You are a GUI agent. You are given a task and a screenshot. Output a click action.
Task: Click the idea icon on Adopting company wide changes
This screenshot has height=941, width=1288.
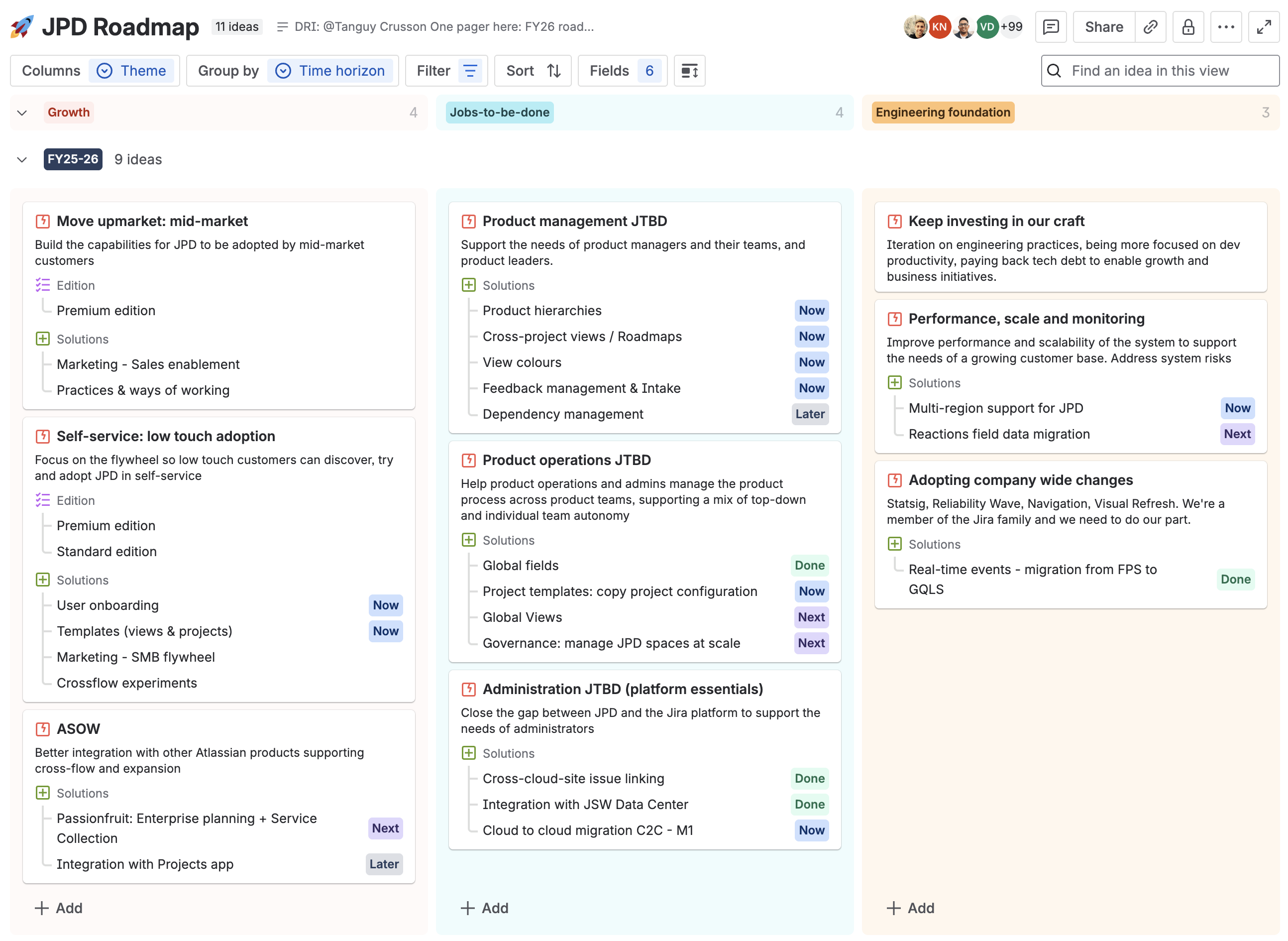click(894, 480)
